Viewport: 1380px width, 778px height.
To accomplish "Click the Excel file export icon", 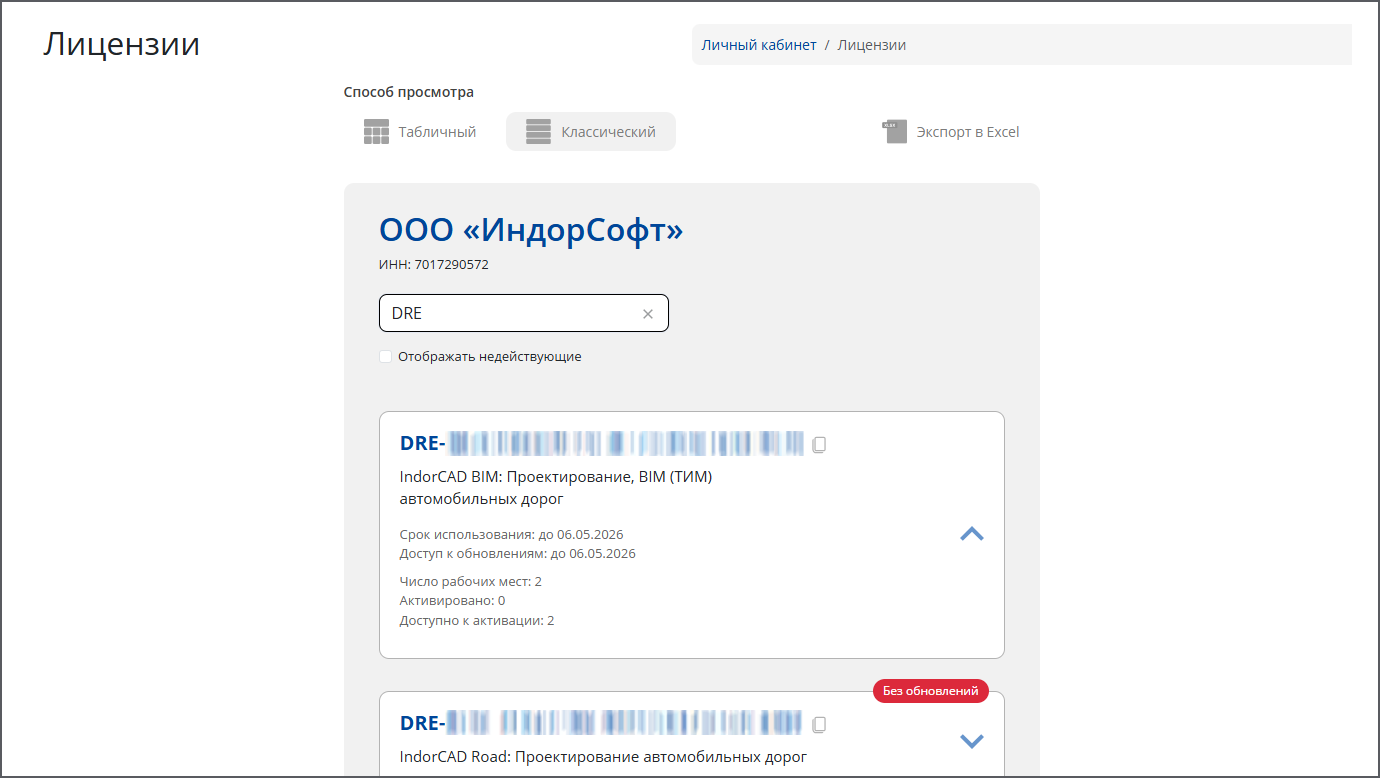I will click(894, 132).
